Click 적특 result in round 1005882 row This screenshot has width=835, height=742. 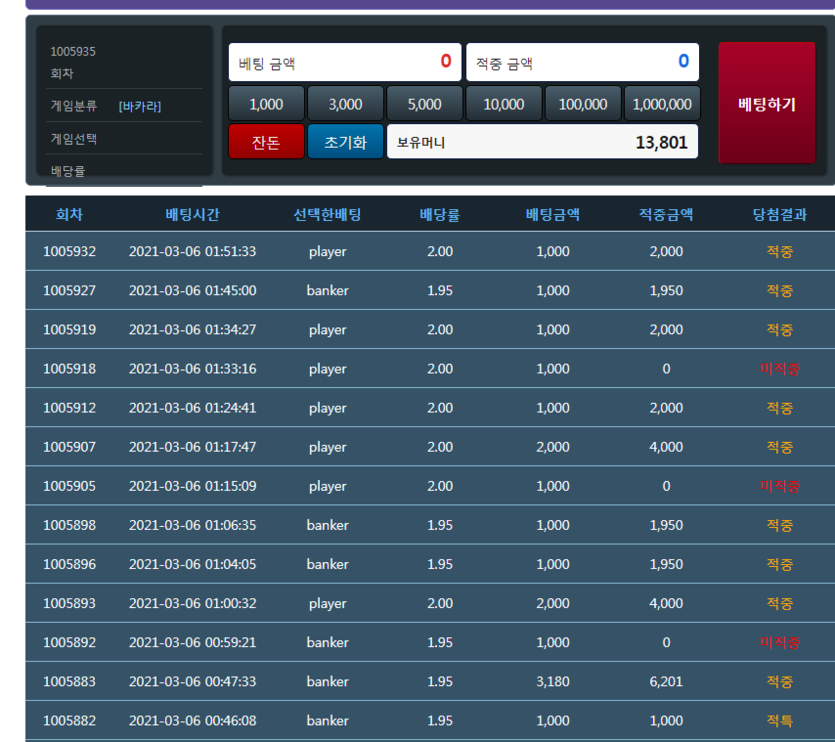780,721
